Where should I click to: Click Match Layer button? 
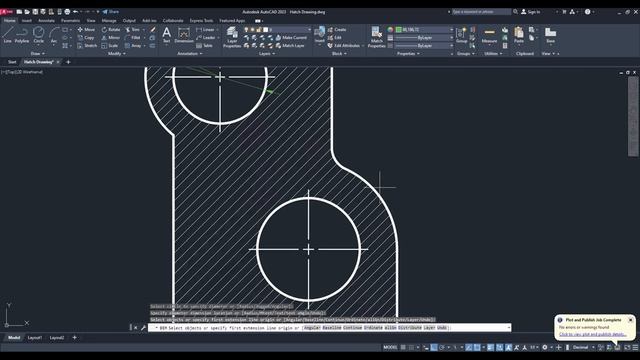click(290, 46)
